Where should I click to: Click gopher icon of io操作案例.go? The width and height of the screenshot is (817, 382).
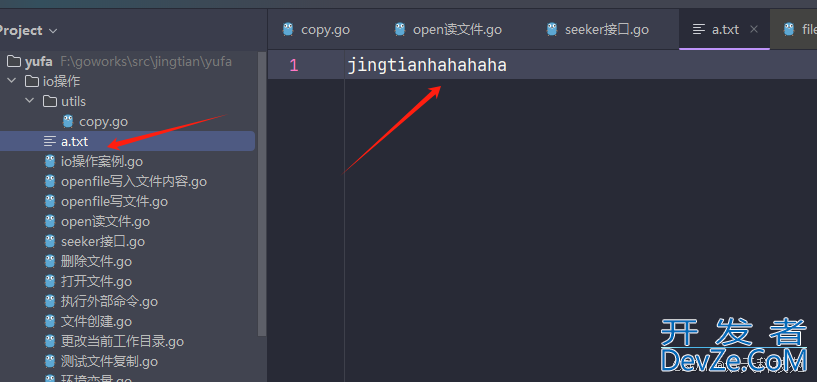pyautogui.click(x=50, y=162)
